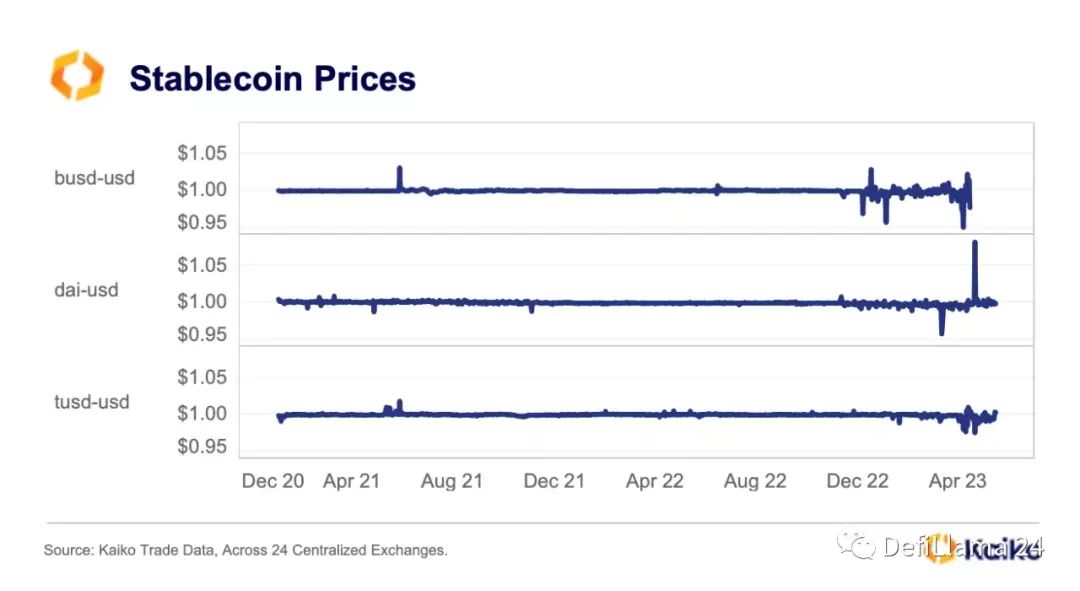
Task: Click the orange Kaiko logo beside the title
Action: [77, 75]
